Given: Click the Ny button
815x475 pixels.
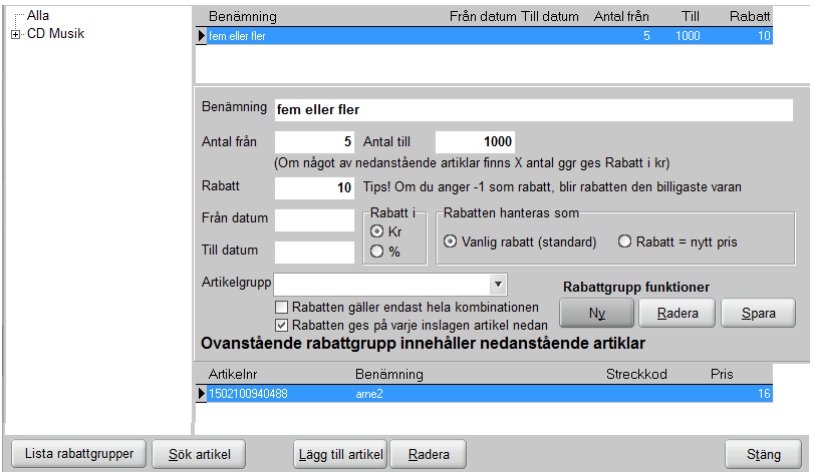Looking at the screenshot, I should [x=596, y=313].
